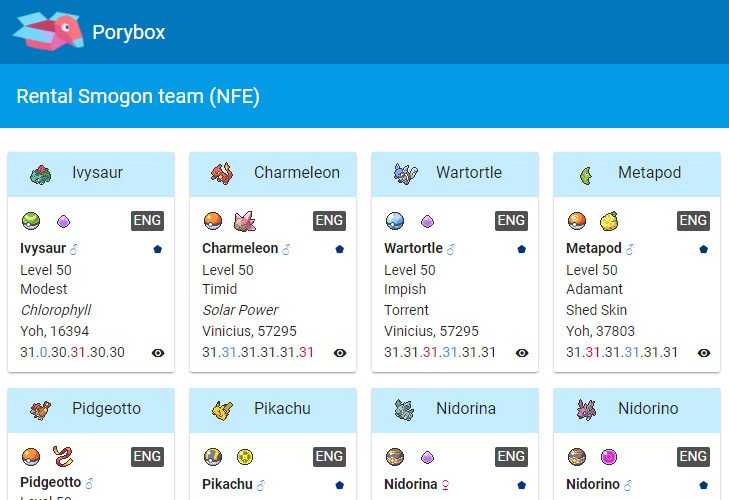Click the Charmeleon sprite icon
The image size is (729, 500).
click(x=222, y=173)
